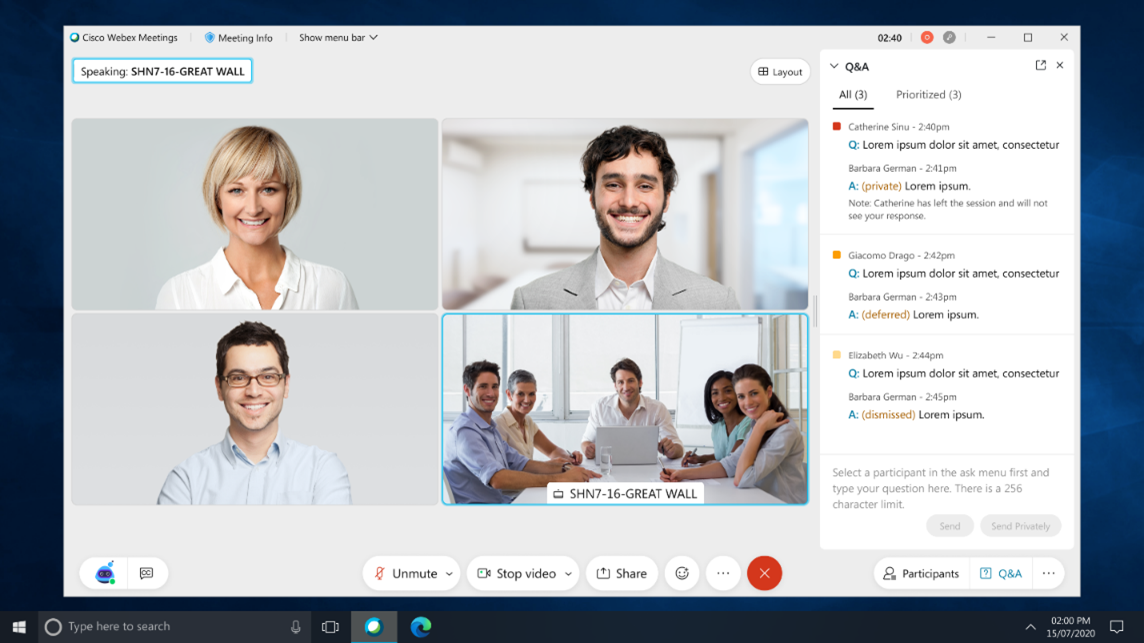This screenshot has width=1144, height=643.
Task: Share your screen with Share icon
Action: click(621, 573)
